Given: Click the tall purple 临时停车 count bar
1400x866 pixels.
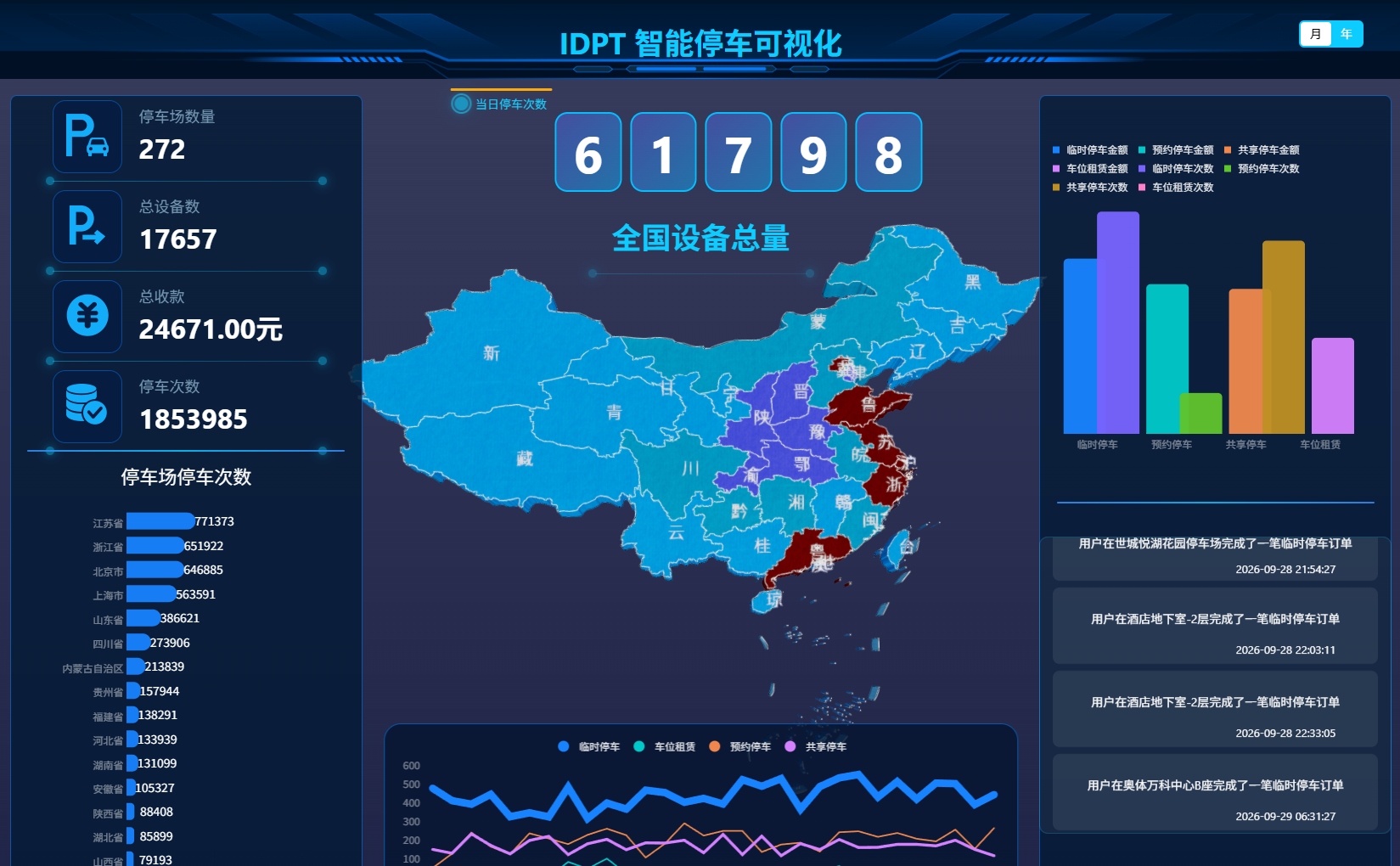Looking at the screenshot, I should (1118, 323).
